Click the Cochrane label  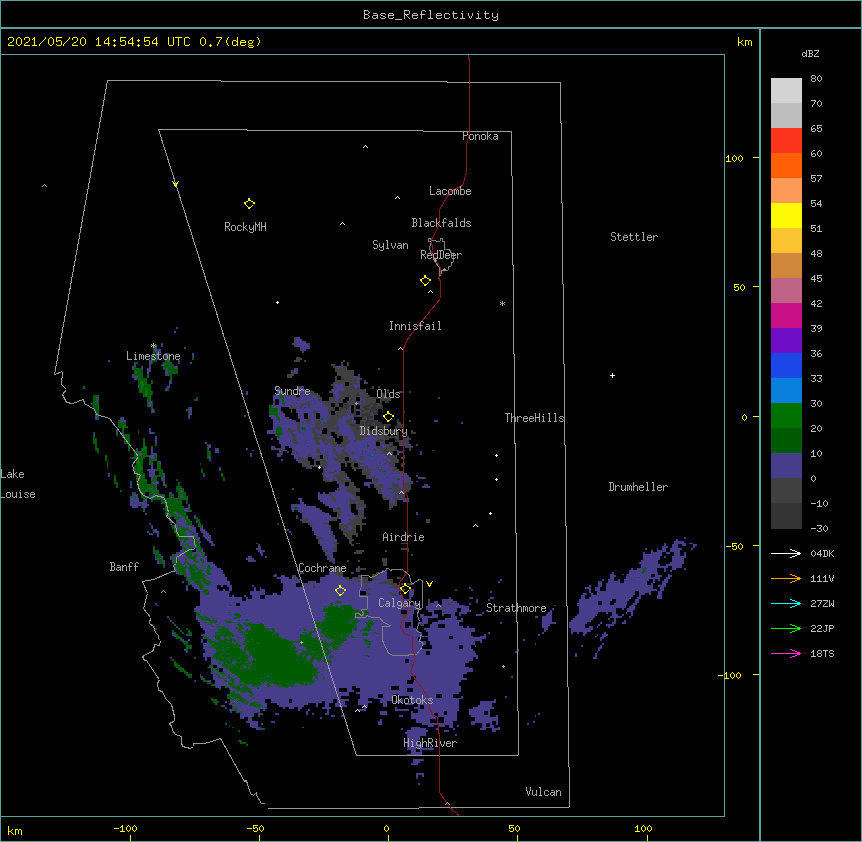coord(322,568)
